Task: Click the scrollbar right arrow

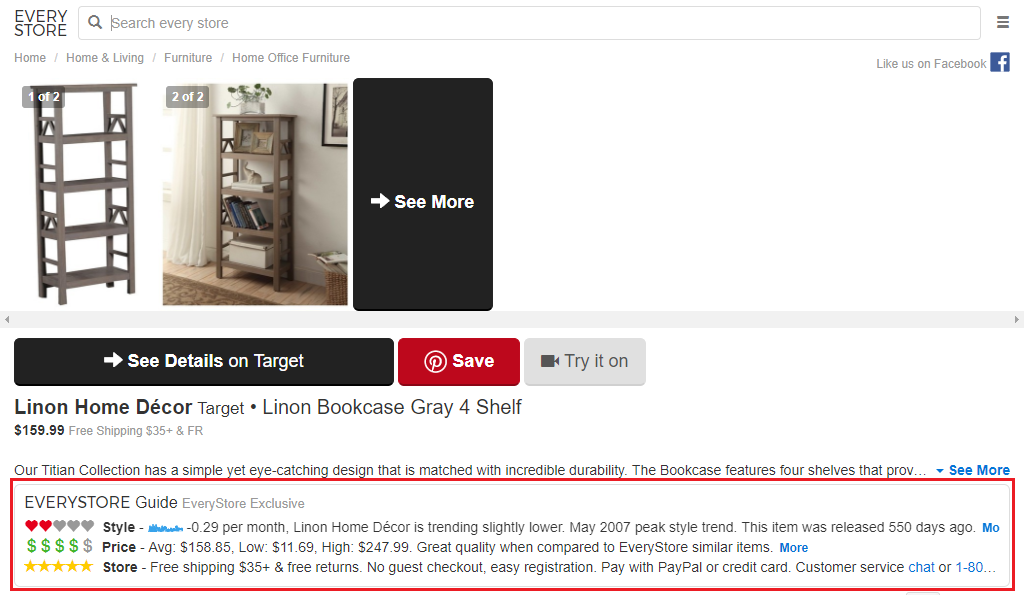Action: coord(1017,319)
